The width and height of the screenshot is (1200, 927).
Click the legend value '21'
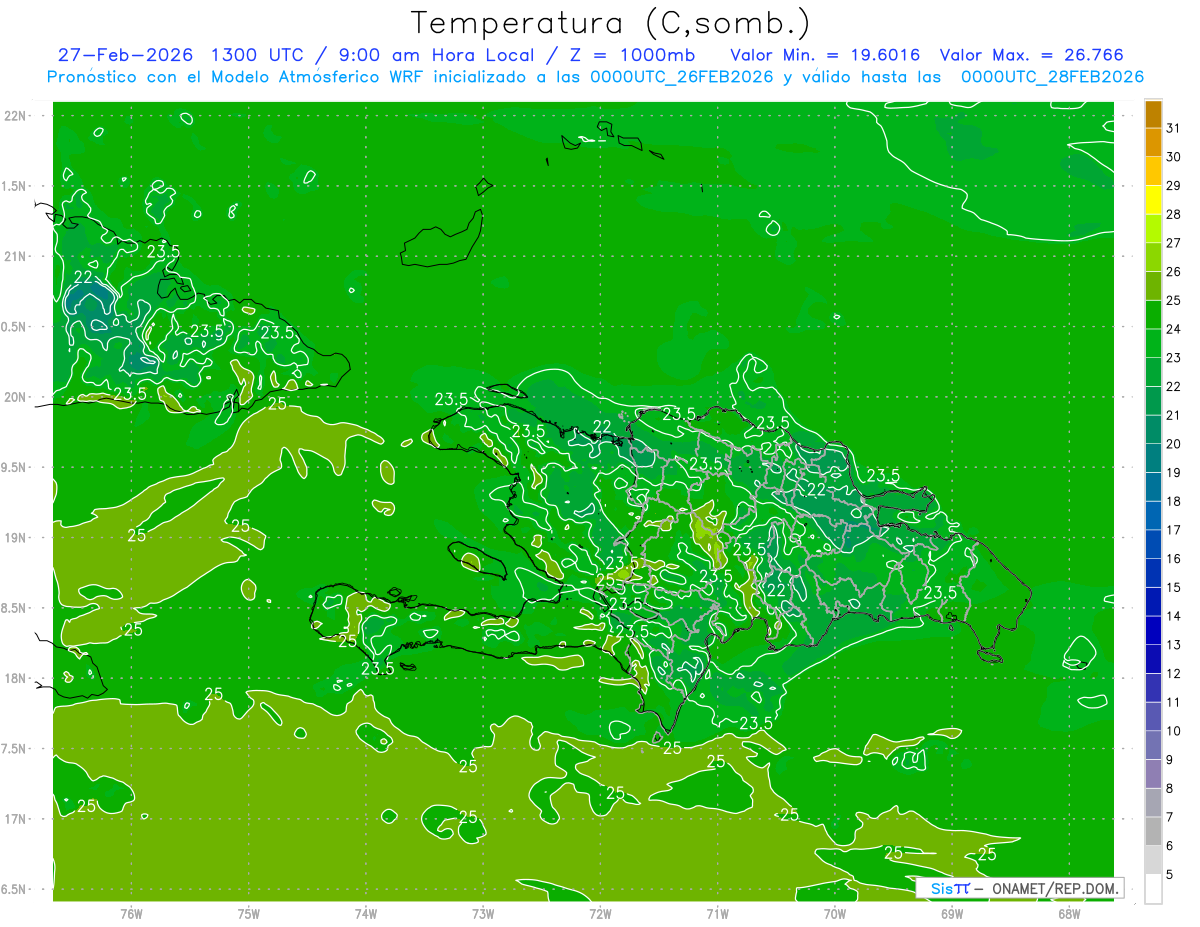(x=1174, y=415)
